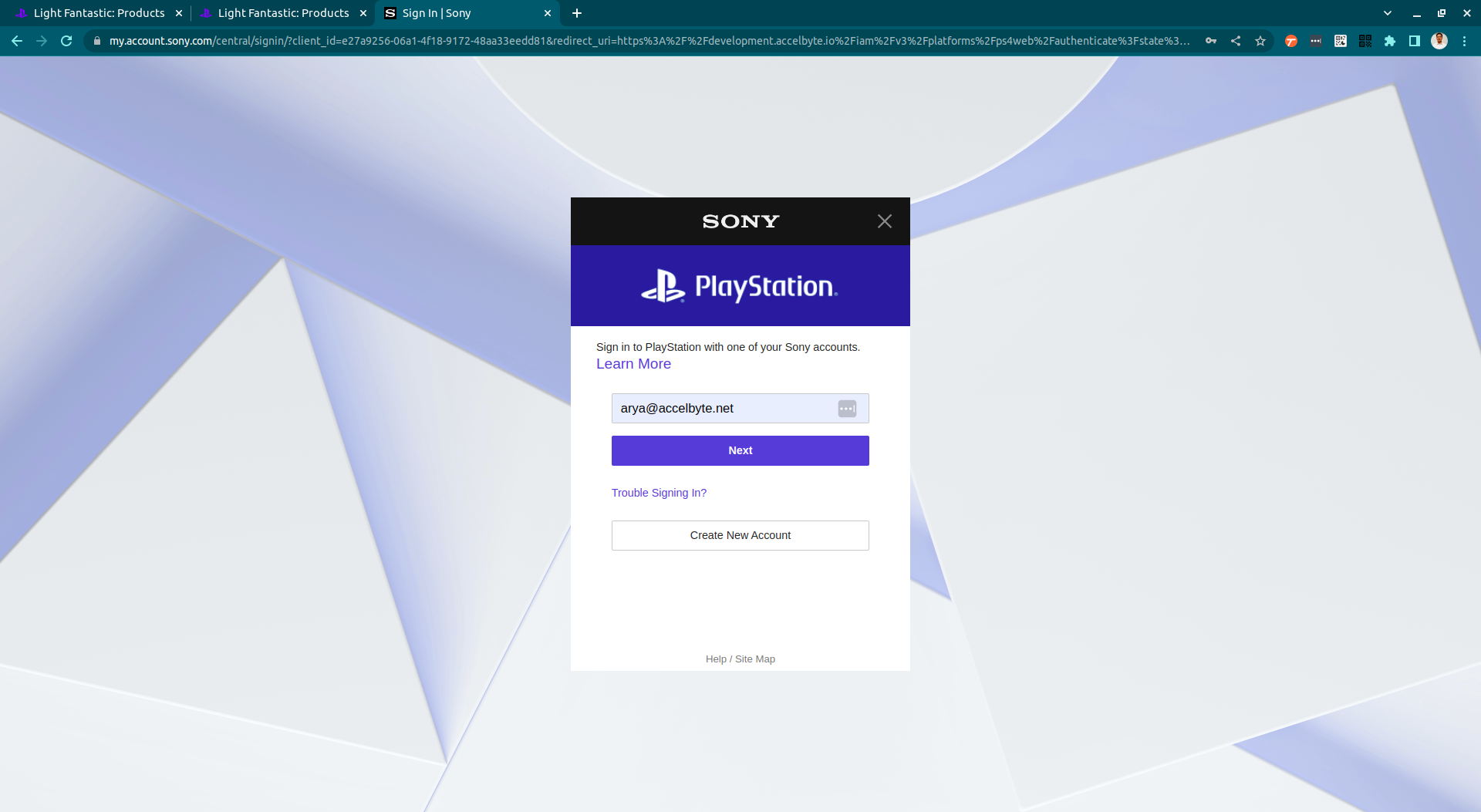Click the address bar URL
The width and height of the screenshot is (1481, 812).
(x=649, y=41)
